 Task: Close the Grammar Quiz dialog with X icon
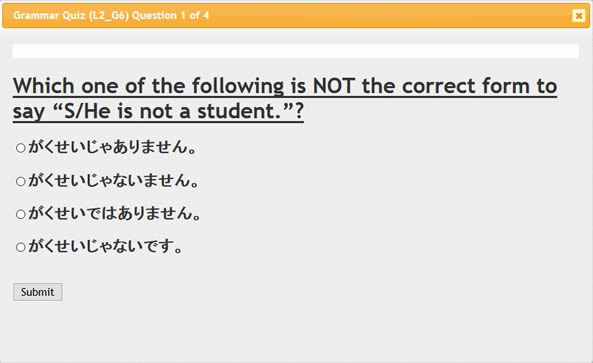(x=578, y=16)
